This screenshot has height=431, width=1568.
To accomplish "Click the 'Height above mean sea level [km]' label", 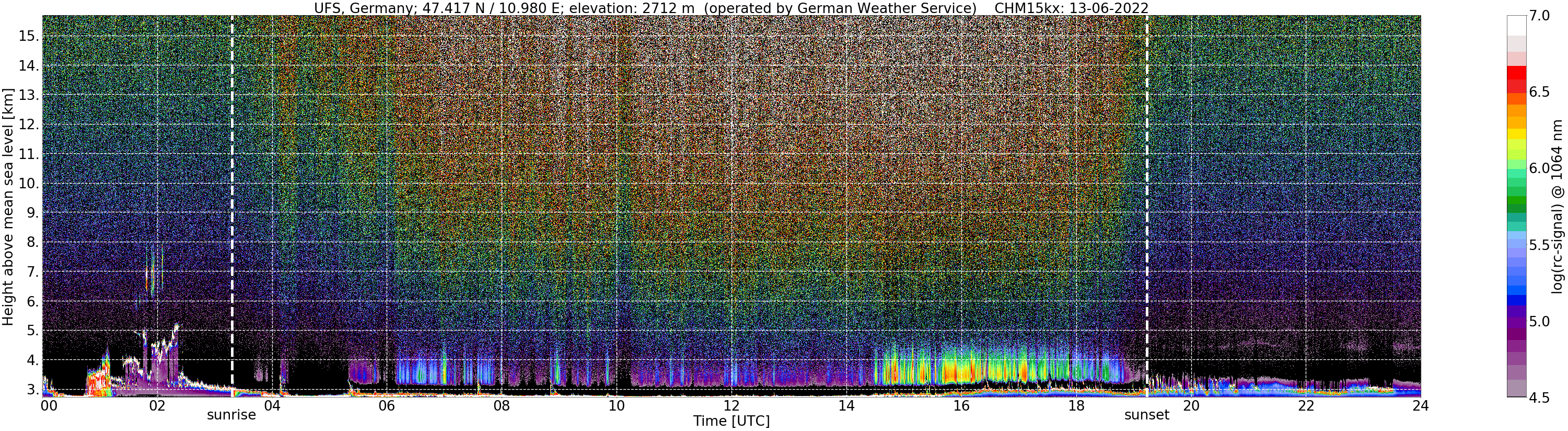I will click(8, 207).
